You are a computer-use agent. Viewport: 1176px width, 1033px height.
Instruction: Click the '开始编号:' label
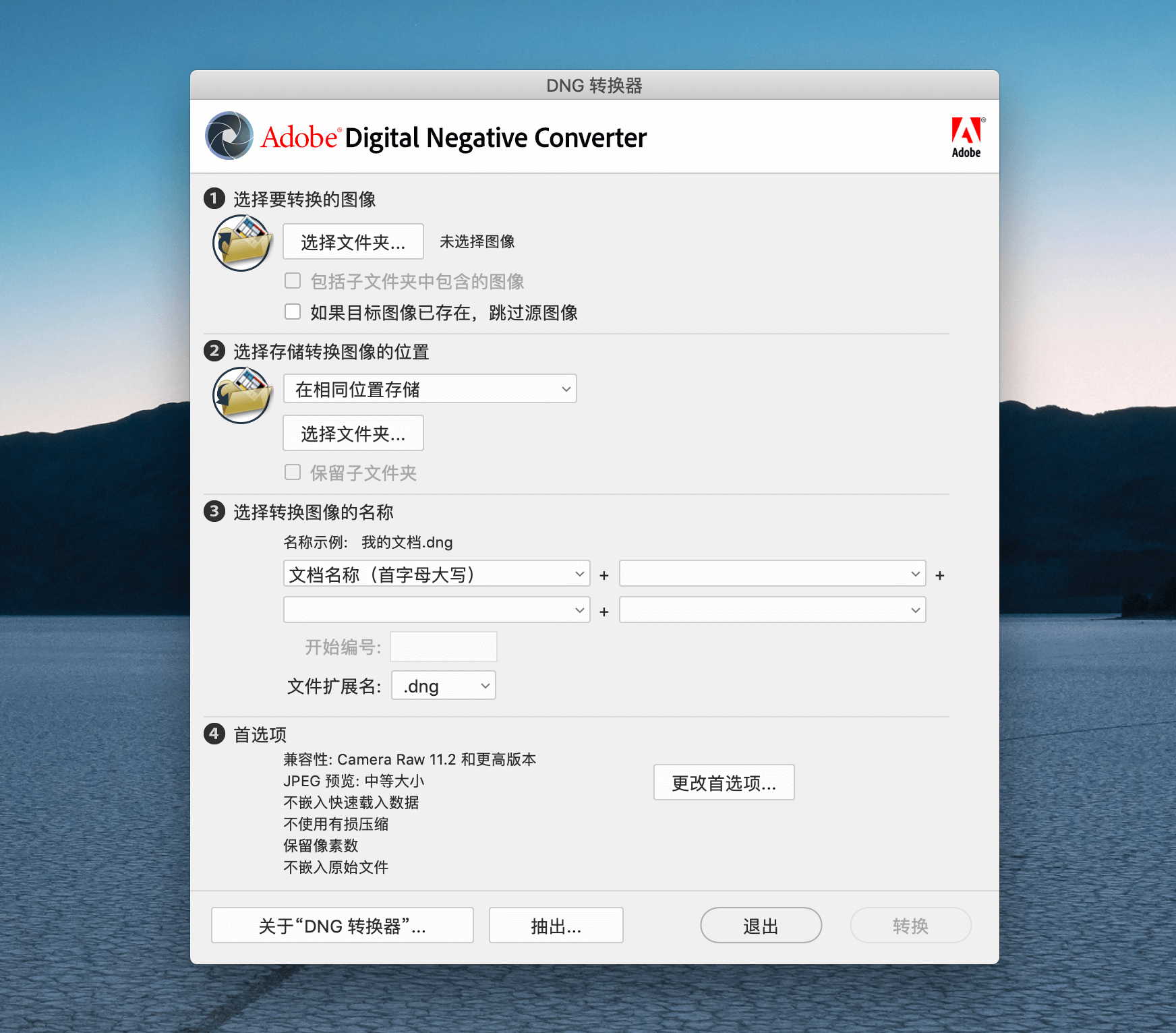pyautogui.click(x=343, y=647)
